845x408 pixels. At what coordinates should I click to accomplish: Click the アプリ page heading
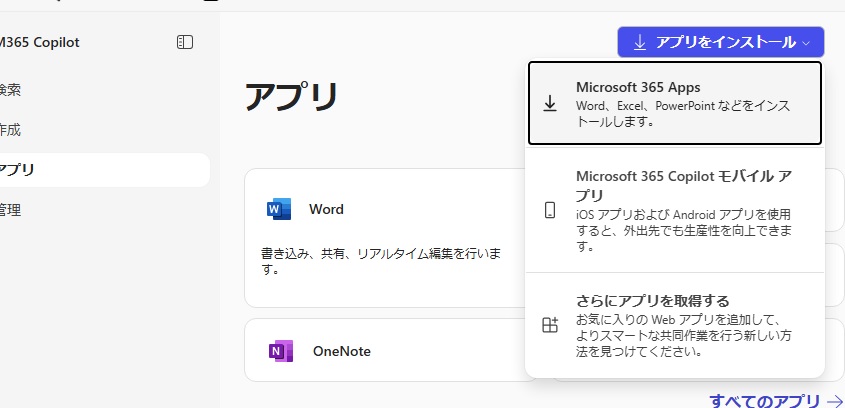click(x=292, y=96)
